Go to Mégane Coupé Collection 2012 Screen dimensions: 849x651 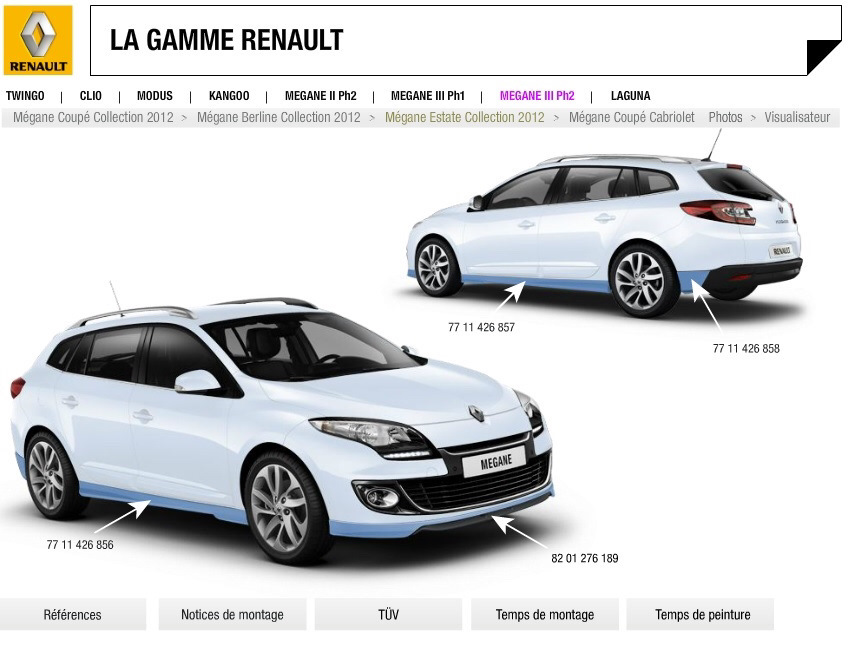point(93,117)
